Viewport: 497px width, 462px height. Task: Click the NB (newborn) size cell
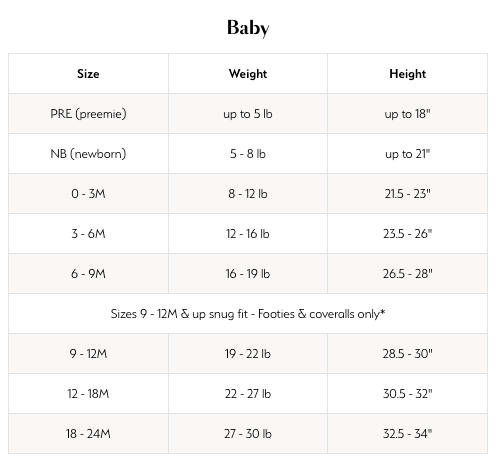[x=88, y=154]
